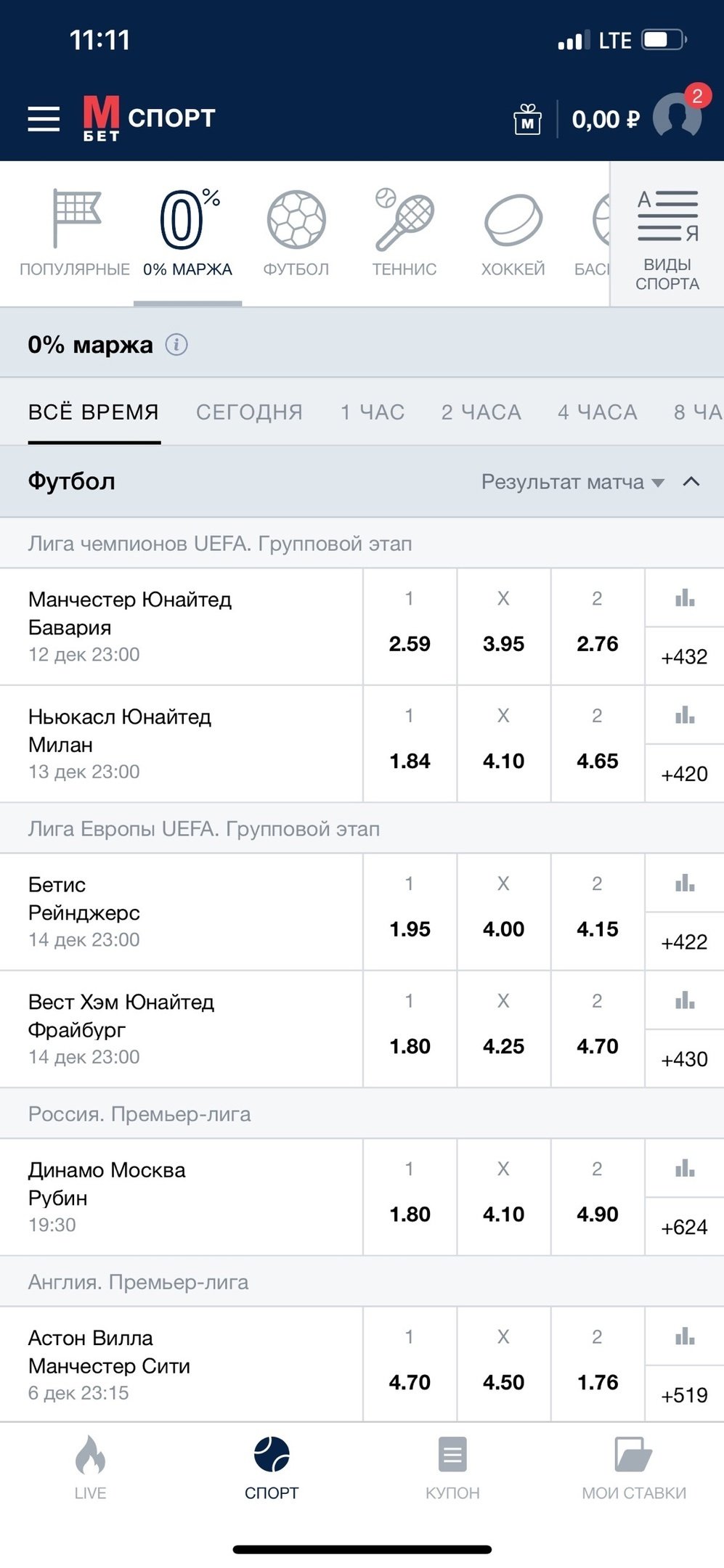The image size is (724, 1568).
Task: Collapse the Football section
Action: coord(691,482)
